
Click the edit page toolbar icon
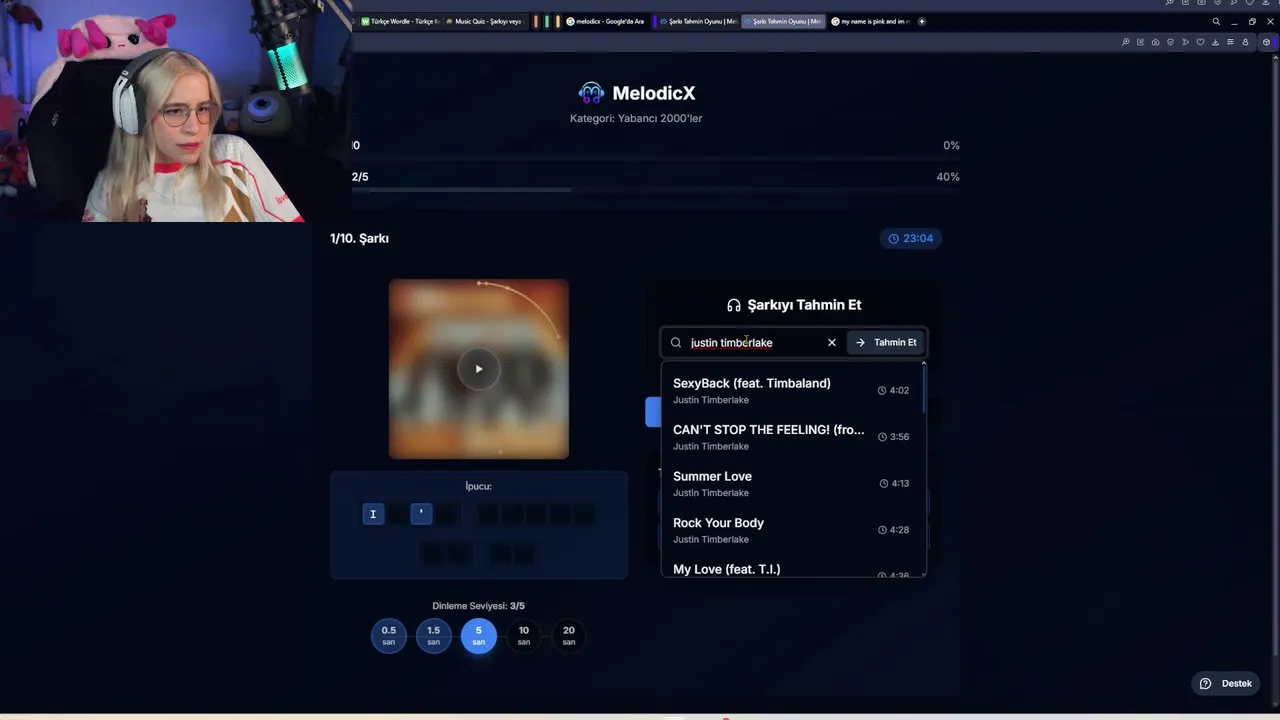[1140, 42]
